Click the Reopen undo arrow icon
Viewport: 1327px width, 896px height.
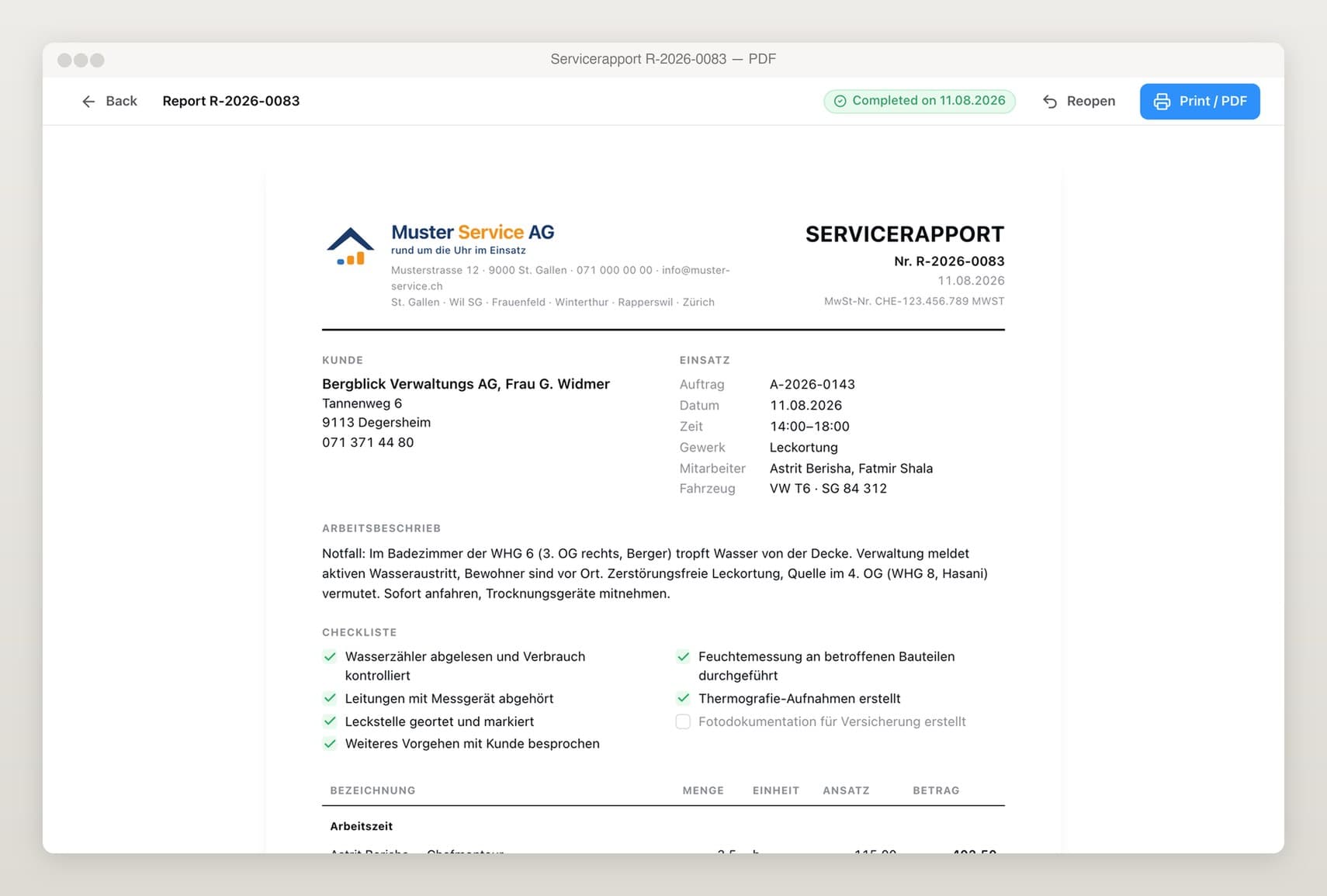[1050, 102]
